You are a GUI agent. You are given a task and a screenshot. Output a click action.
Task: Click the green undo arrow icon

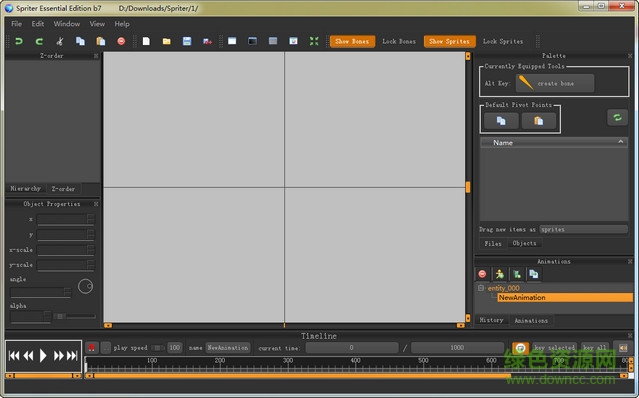click(x=19, y=41)
